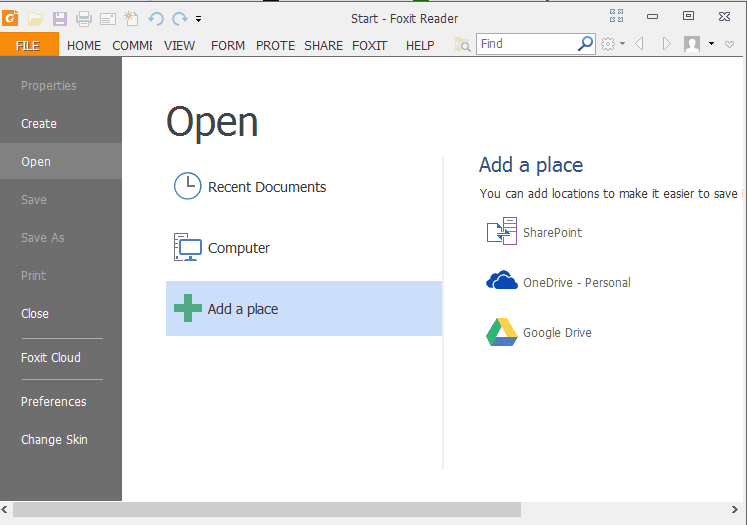
Task: Click the heart icon in the ribbon
Action: [729, 44]
